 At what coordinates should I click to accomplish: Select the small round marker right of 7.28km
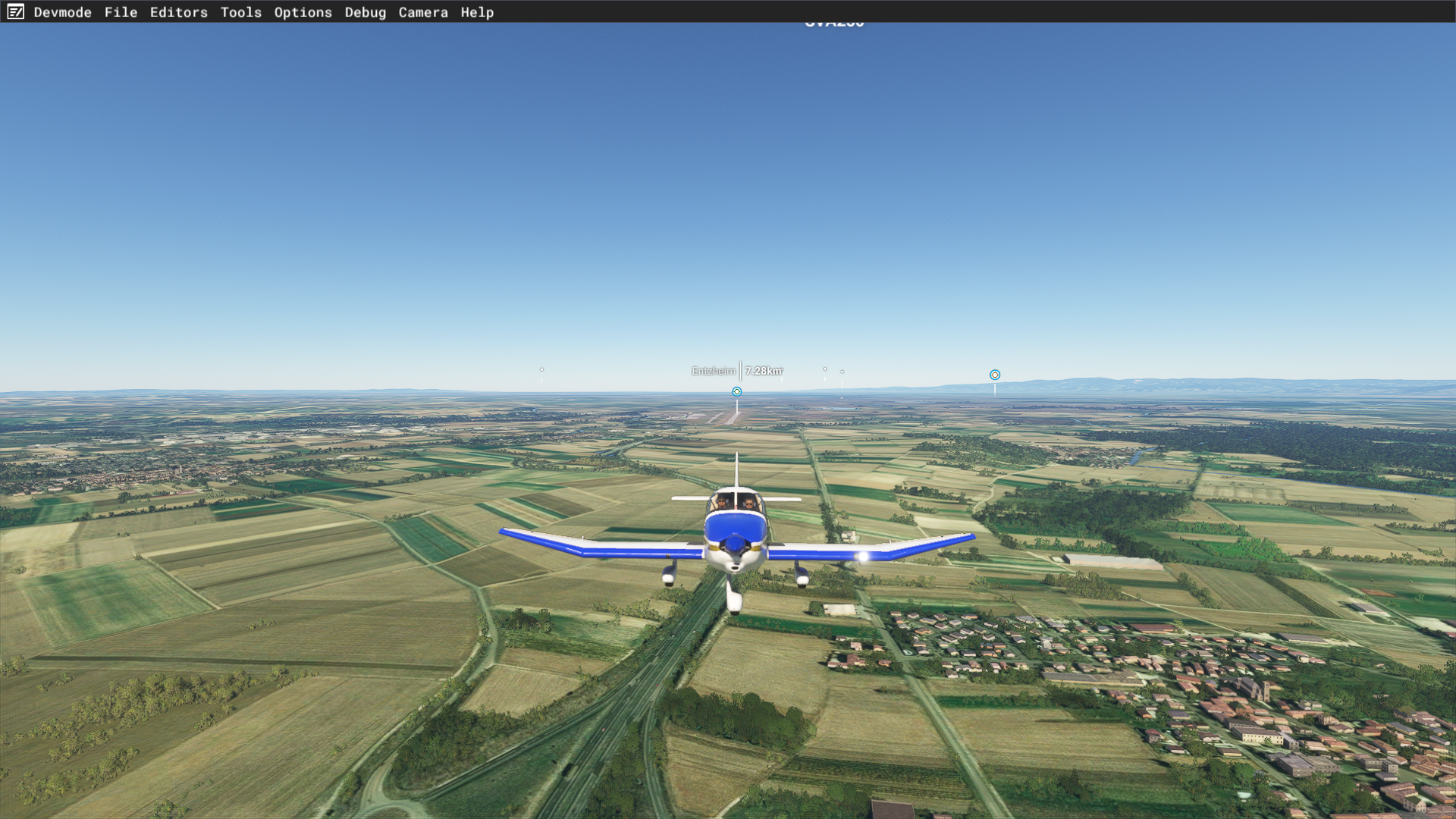(824, 369)
